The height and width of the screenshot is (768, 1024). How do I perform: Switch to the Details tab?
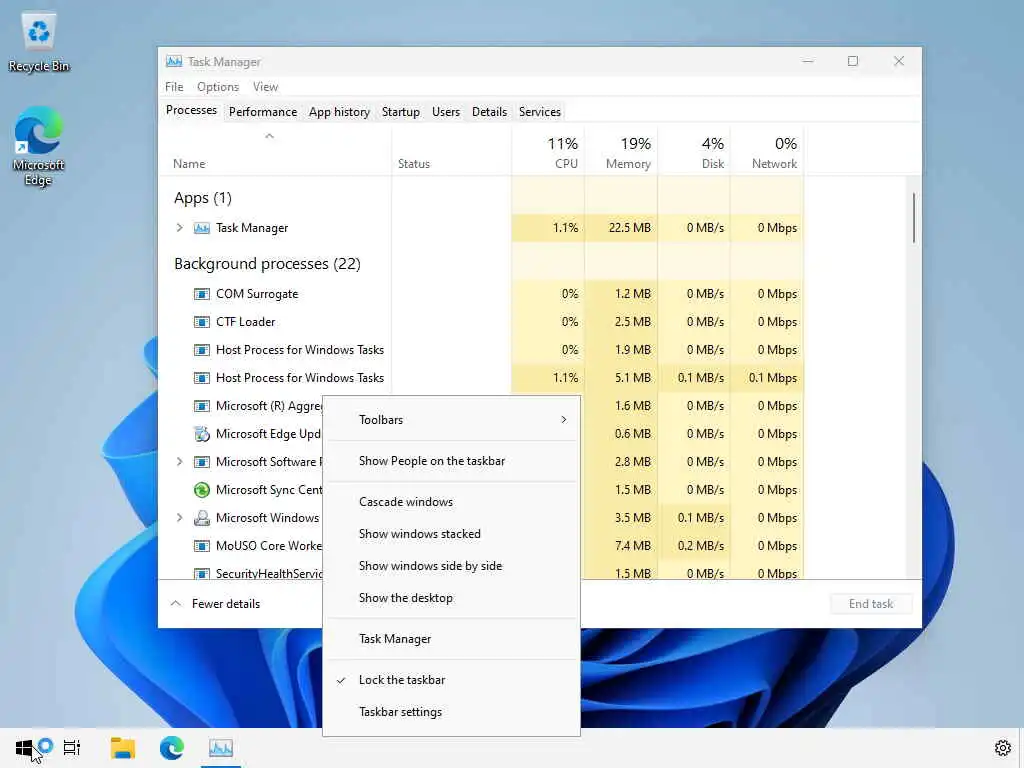[489, 112]
